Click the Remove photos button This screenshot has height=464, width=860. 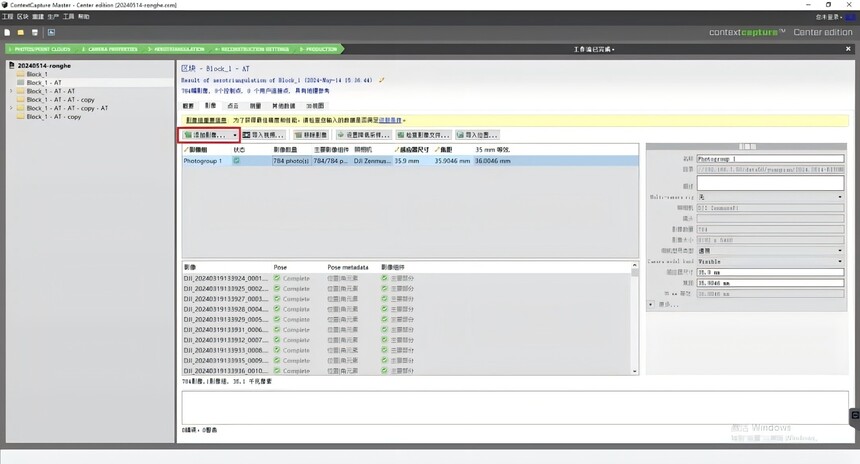(x=311, y=135)
